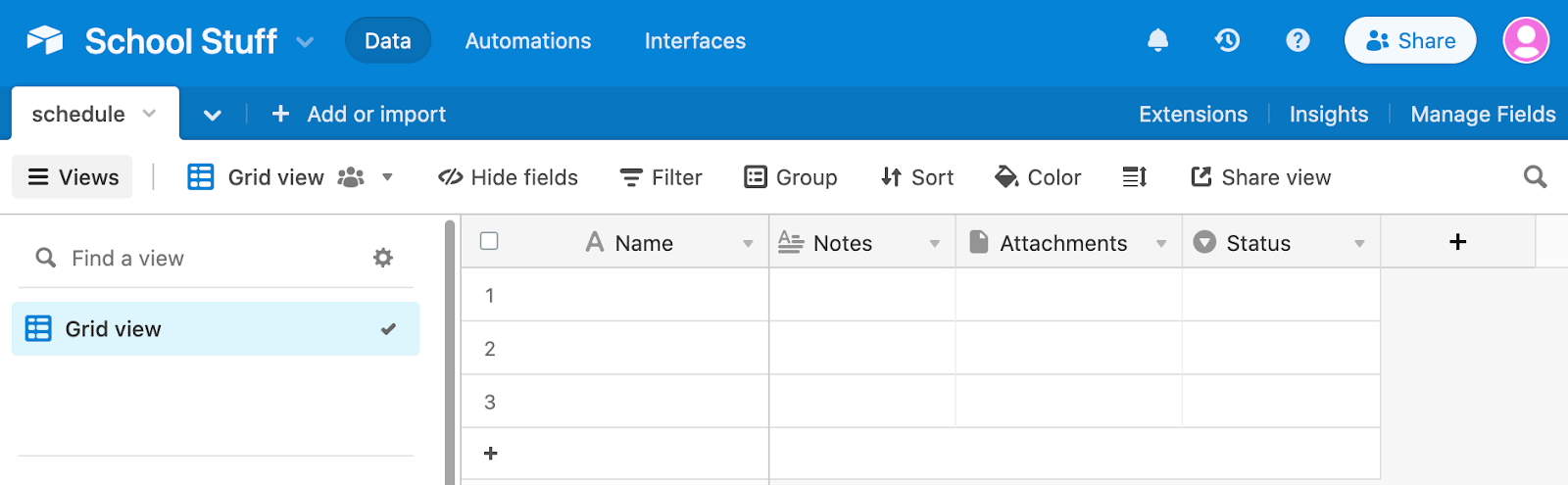Screen dimensions: 1568x485
Task: Open the Filter menu
Action: point(661,177)
